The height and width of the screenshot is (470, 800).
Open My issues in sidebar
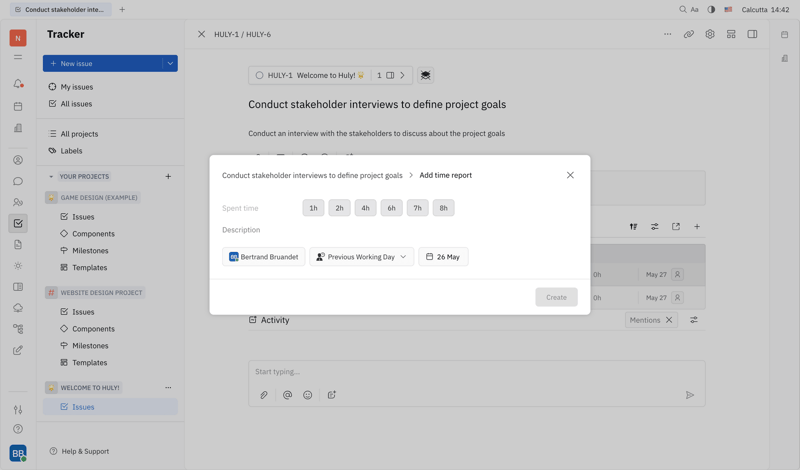pos(76,87)
